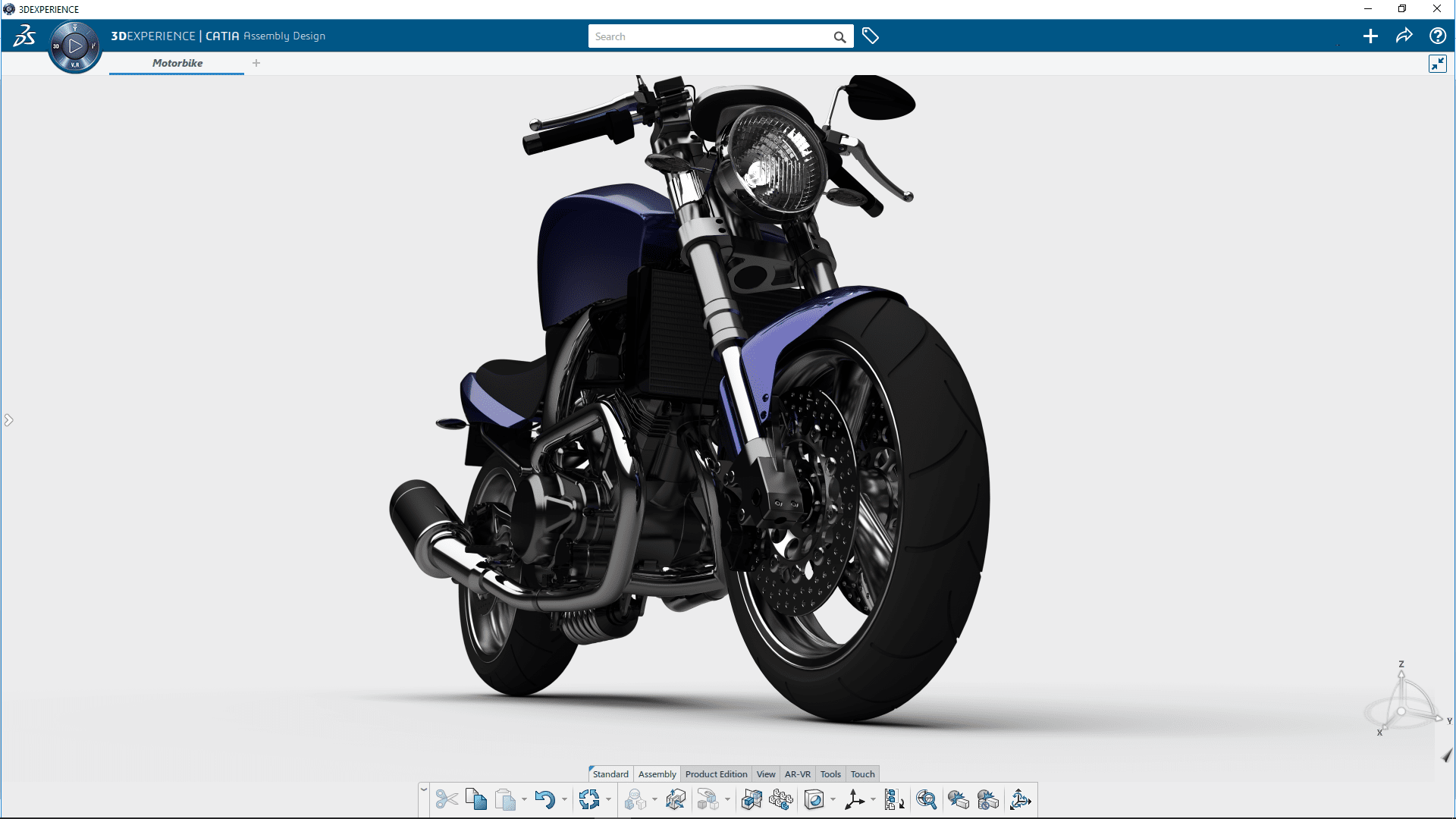Viewport: 1456px width, 819px height.
Task: Open the compass play button
Action: tap(74, 46)
